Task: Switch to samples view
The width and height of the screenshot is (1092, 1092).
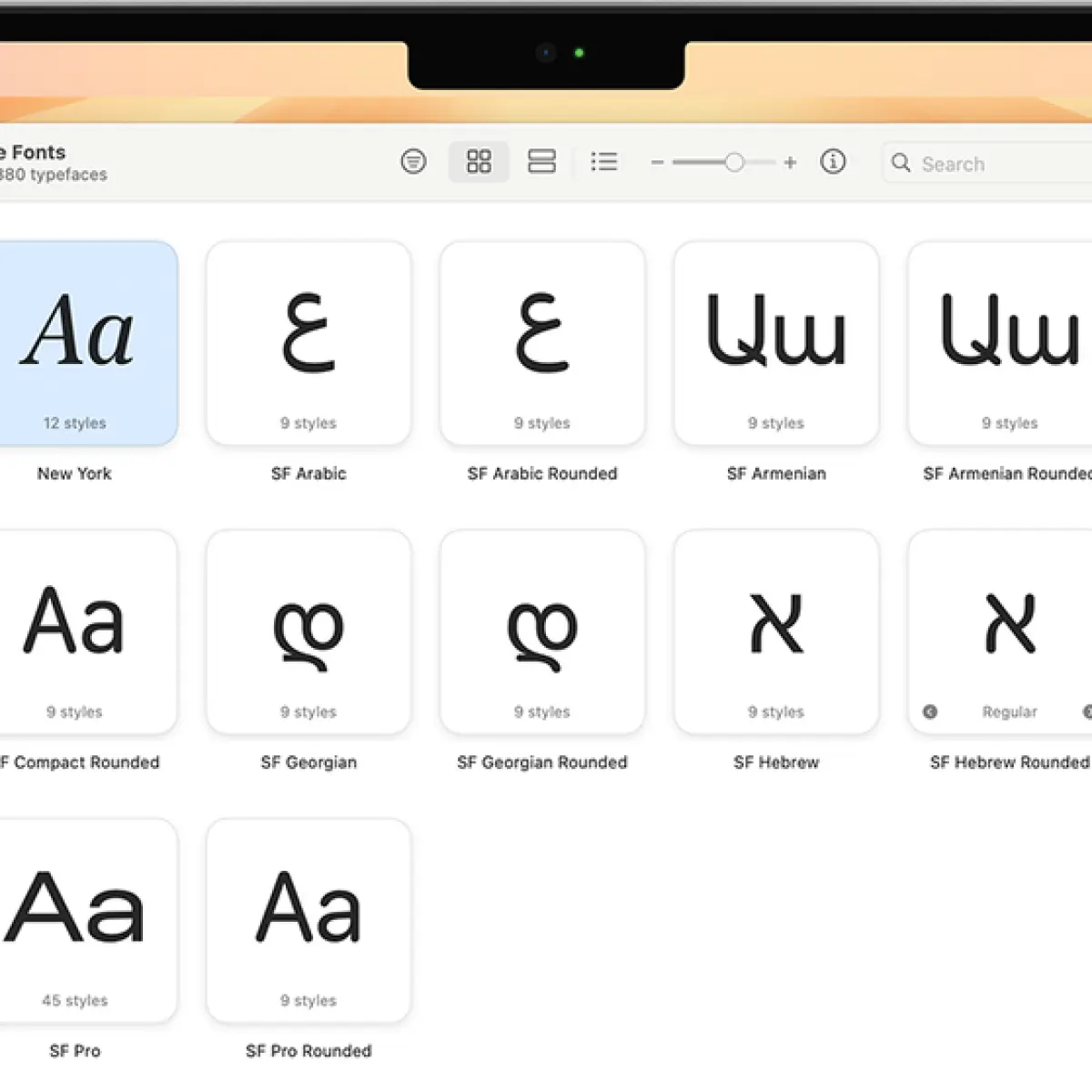Action: (541, 162)
